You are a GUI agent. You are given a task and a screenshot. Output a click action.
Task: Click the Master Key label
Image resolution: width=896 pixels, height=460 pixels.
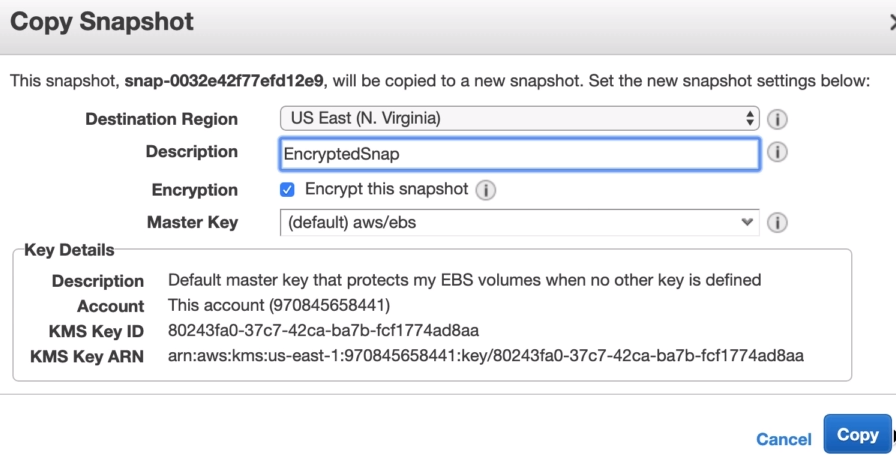coord(192,222)
